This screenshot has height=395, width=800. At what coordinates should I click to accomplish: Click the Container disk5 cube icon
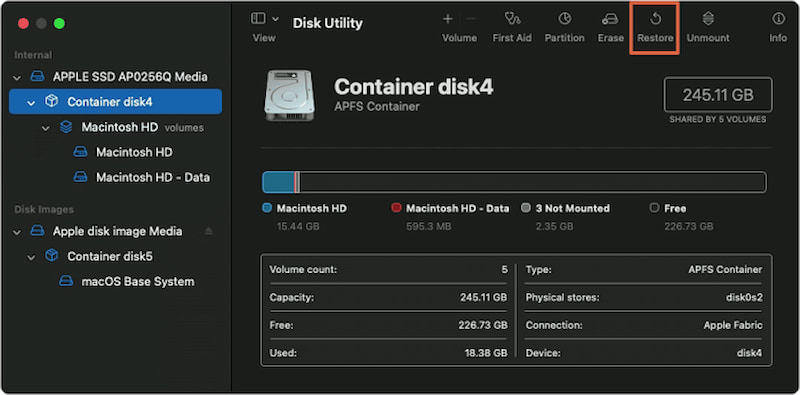52,256
